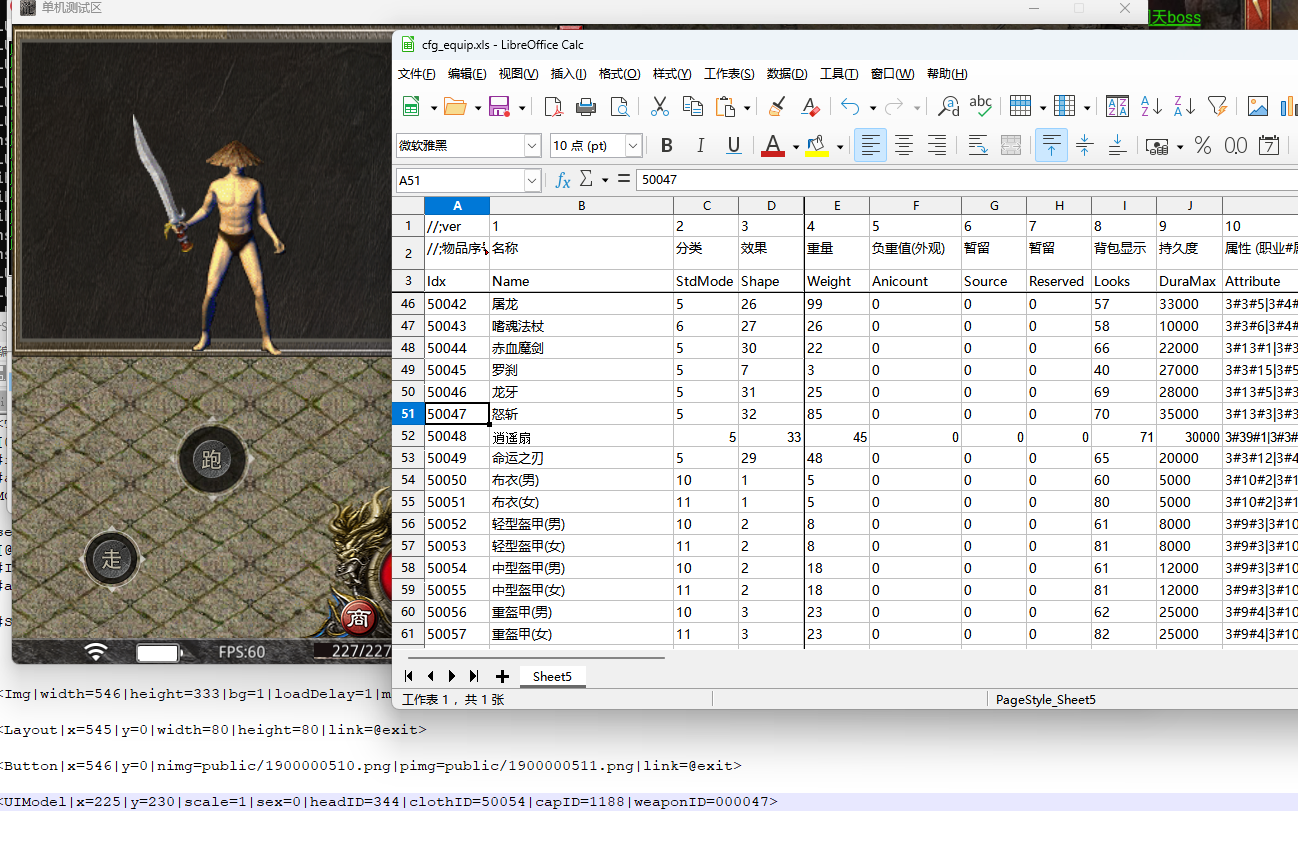Viewport: 1298px width, 856px height.
Task: Open the font size dropdown
Action: coord(633,146)
